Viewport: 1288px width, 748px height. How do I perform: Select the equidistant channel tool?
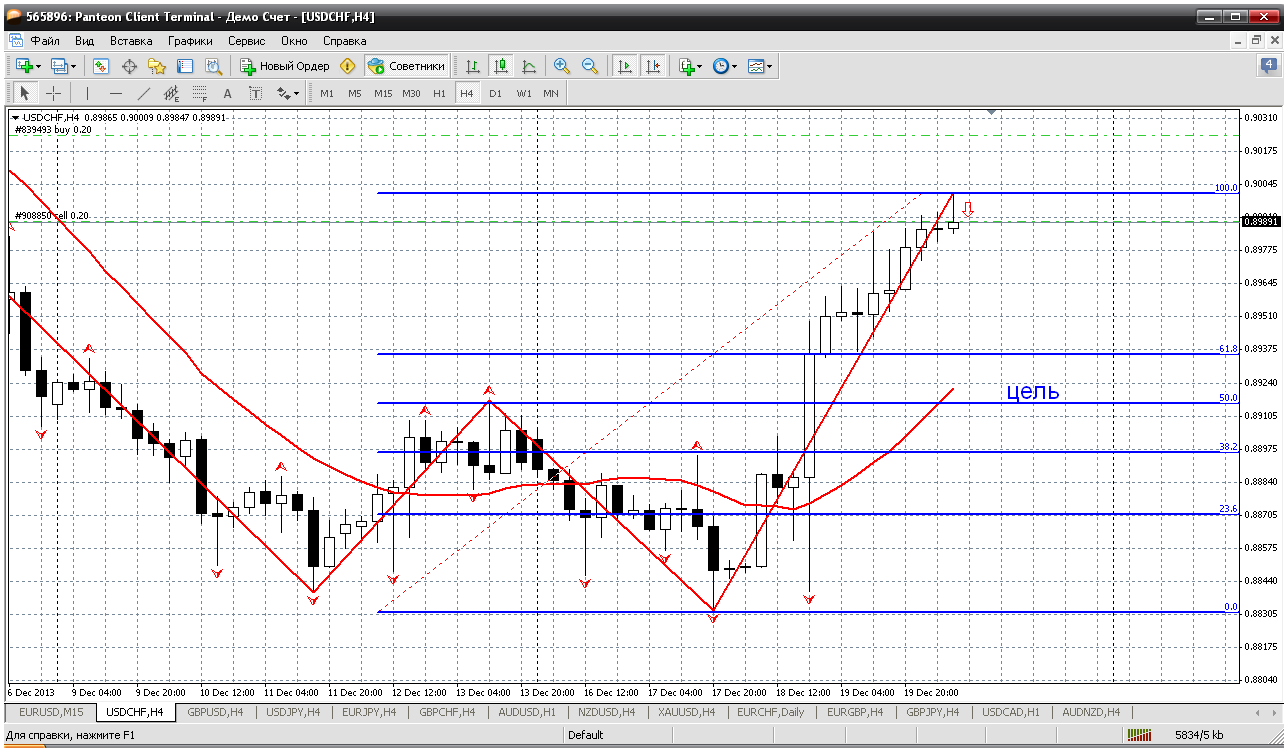[x=171, y=93]
